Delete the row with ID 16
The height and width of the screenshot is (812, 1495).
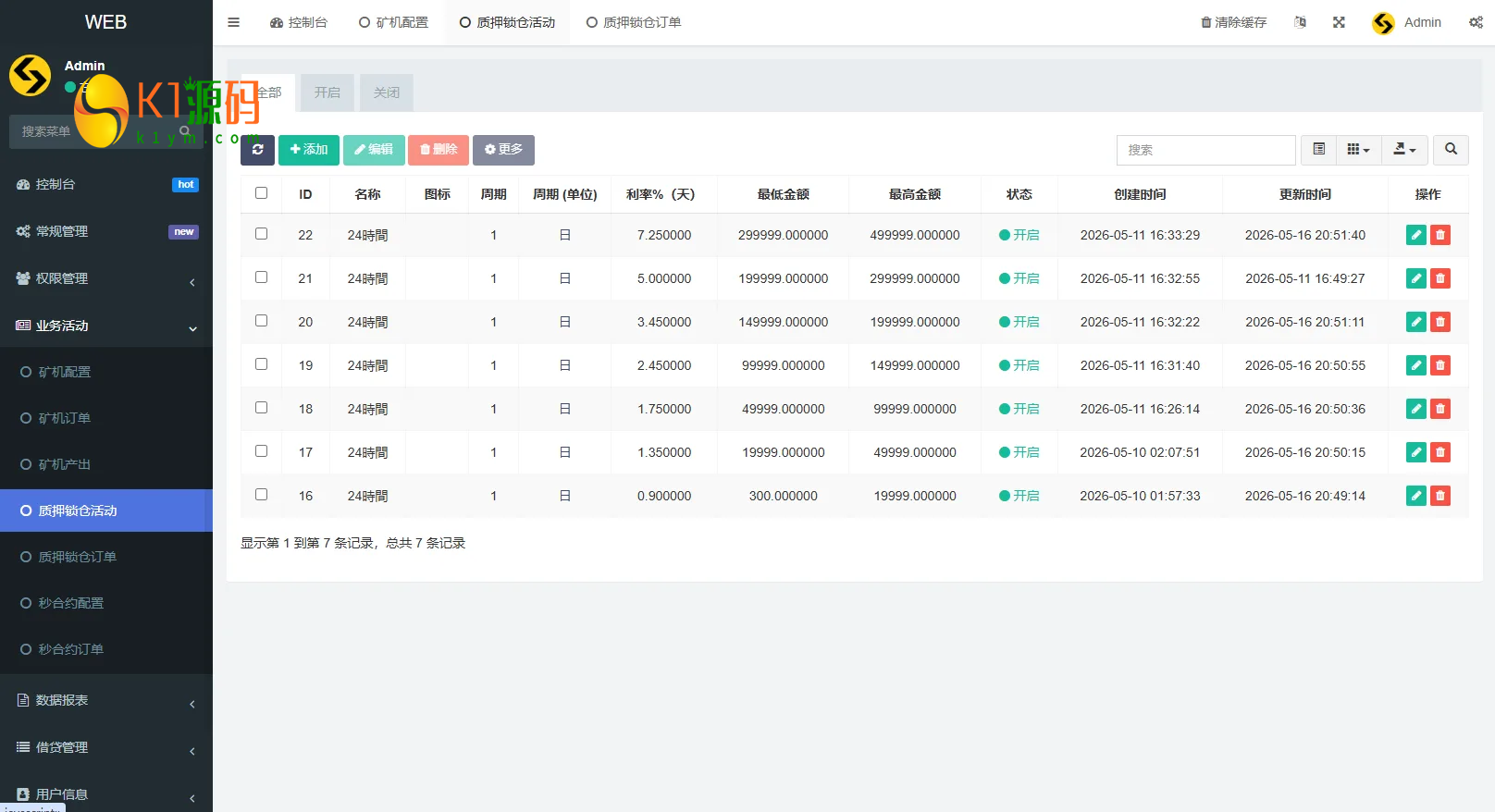(x=1439, y=496)
